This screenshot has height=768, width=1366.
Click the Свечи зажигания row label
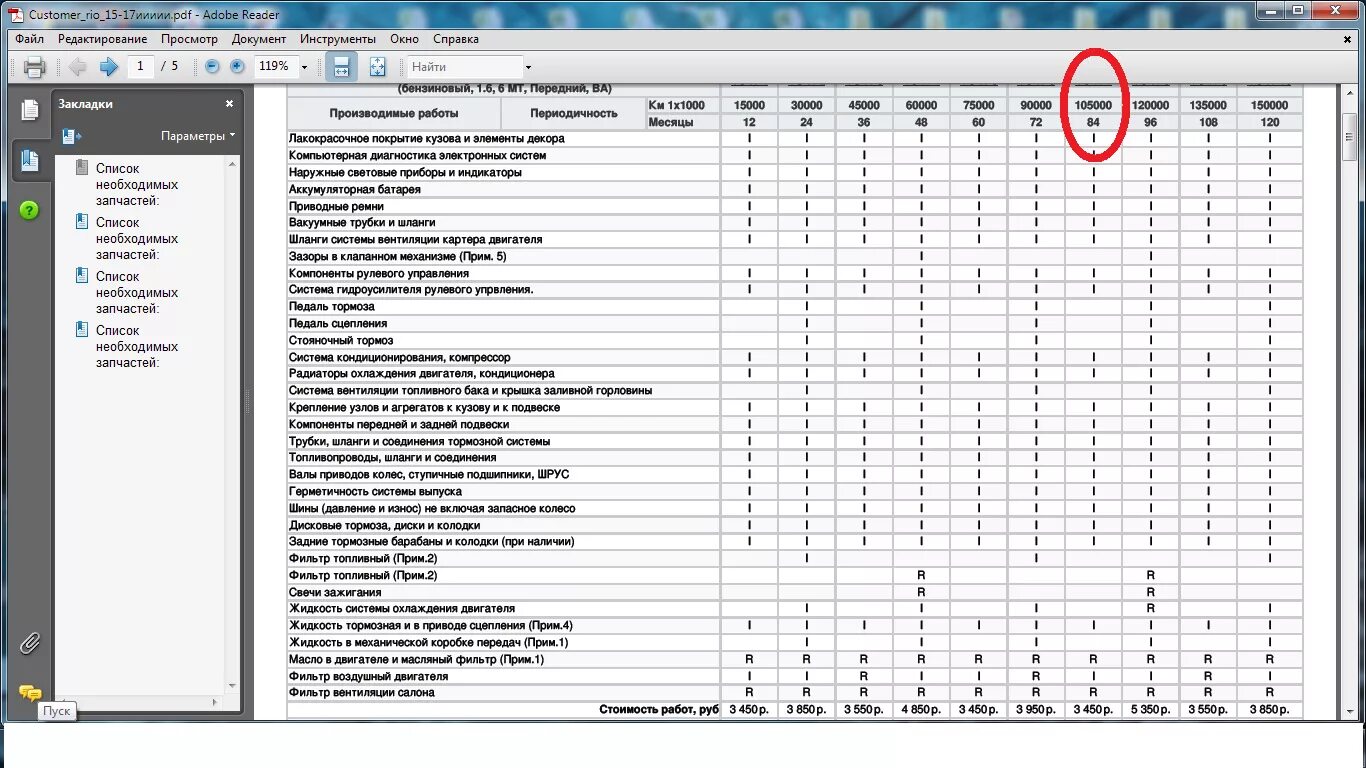335,592
